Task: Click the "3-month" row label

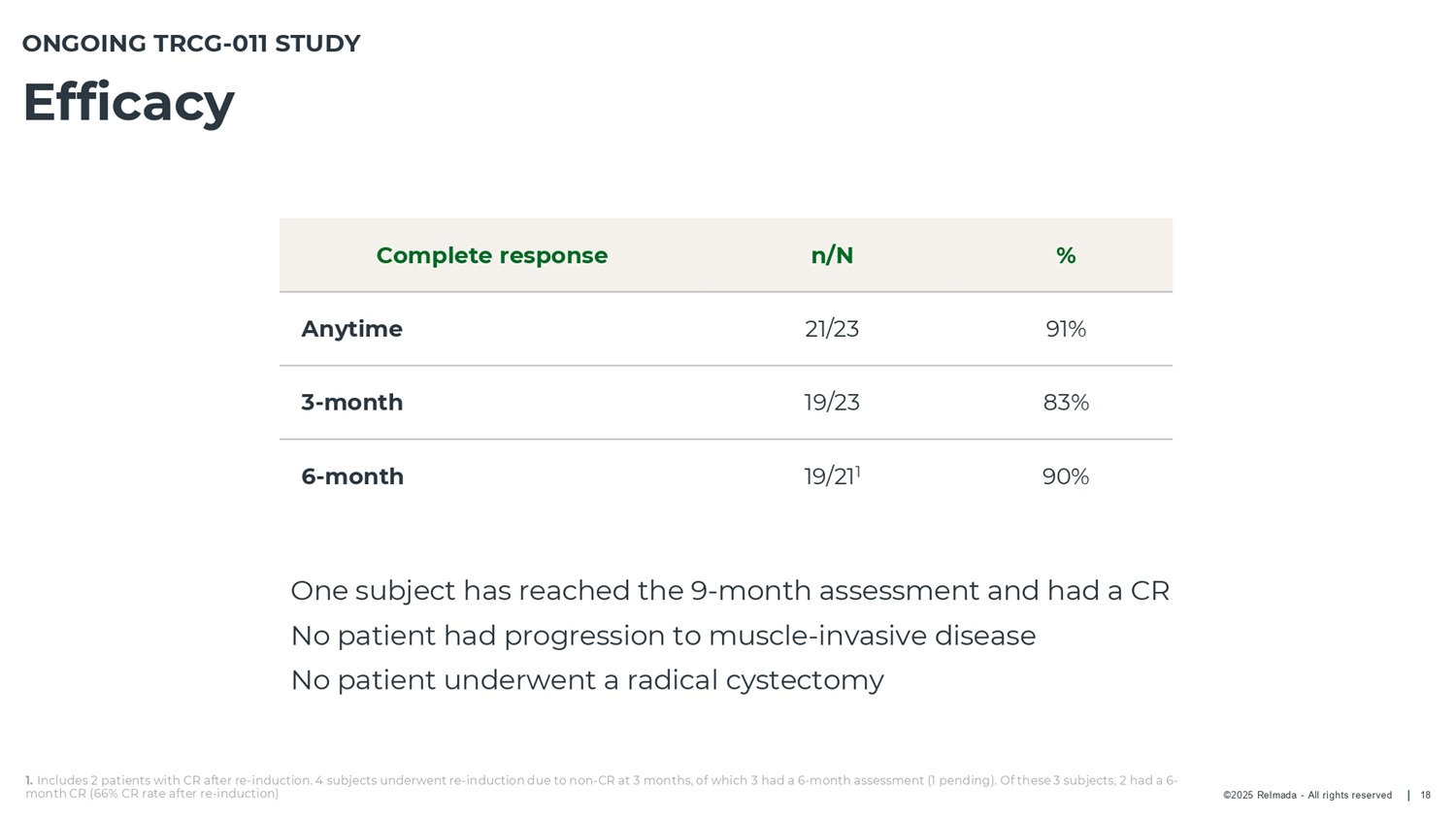Action: point(351,403)
